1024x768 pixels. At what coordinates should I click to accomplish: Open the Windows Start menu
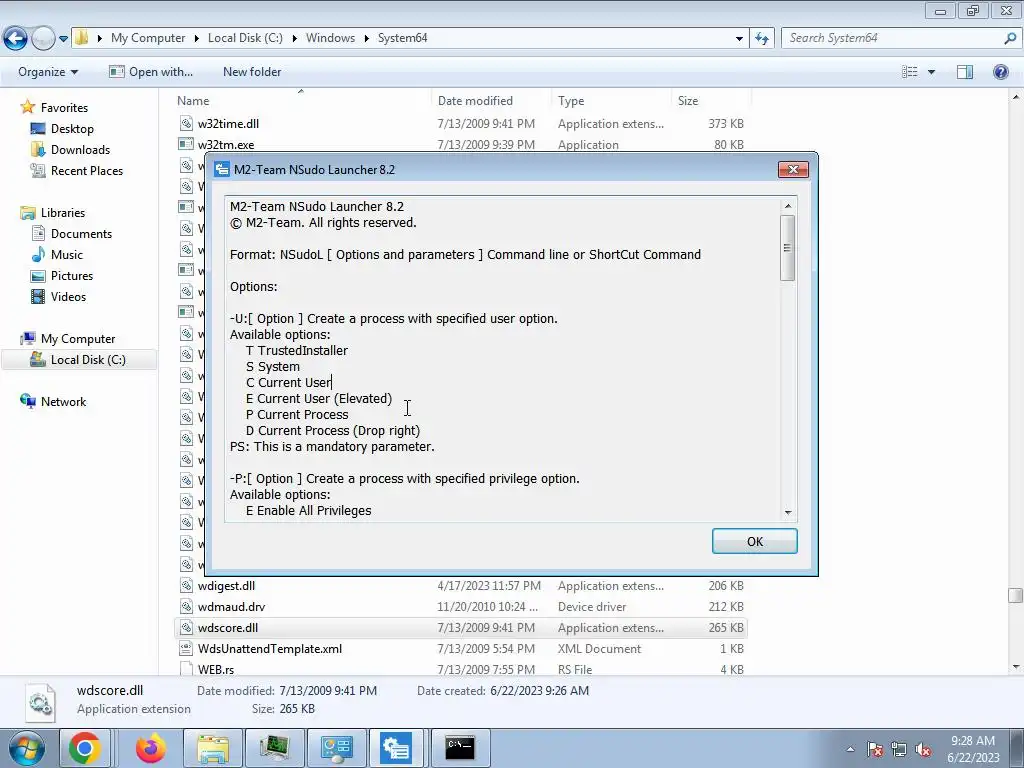(26, 748)
